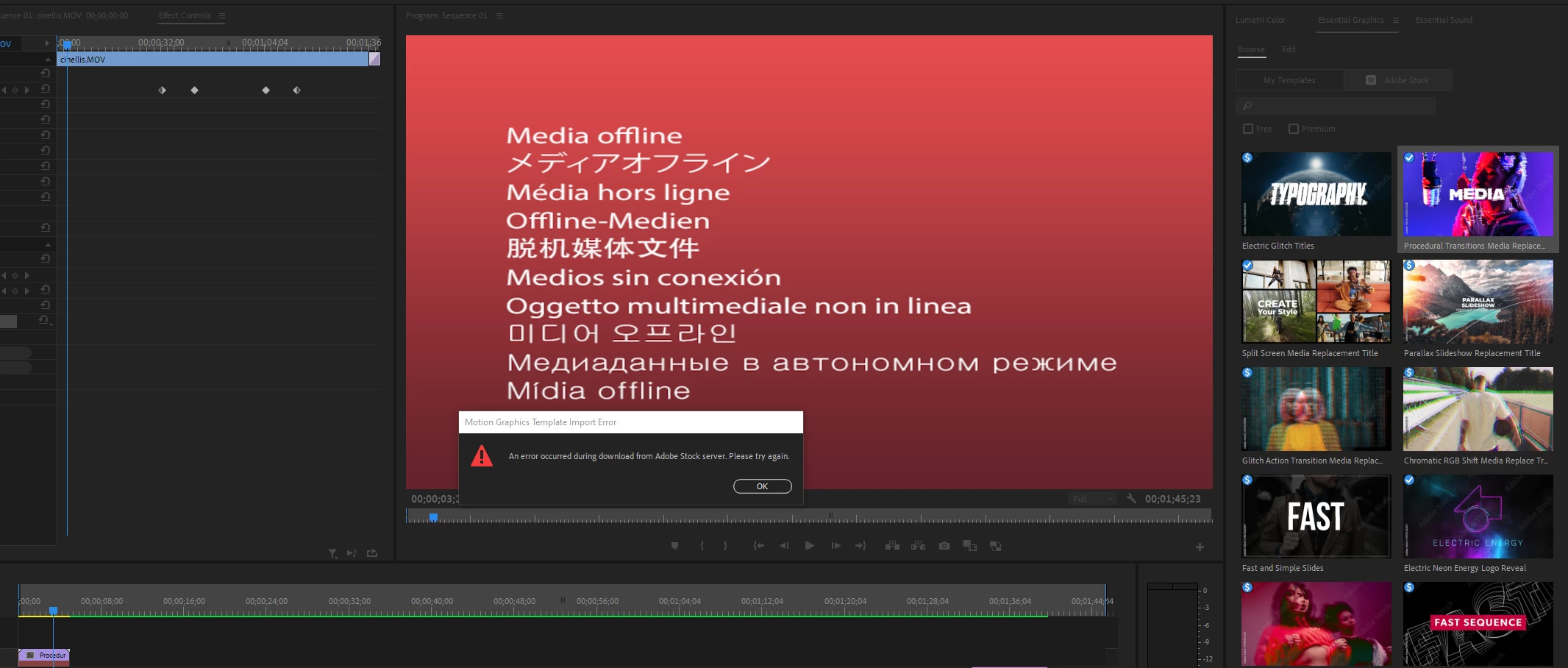
Task: Open the Effect Controls panel menu
Action: click(222, 15)
